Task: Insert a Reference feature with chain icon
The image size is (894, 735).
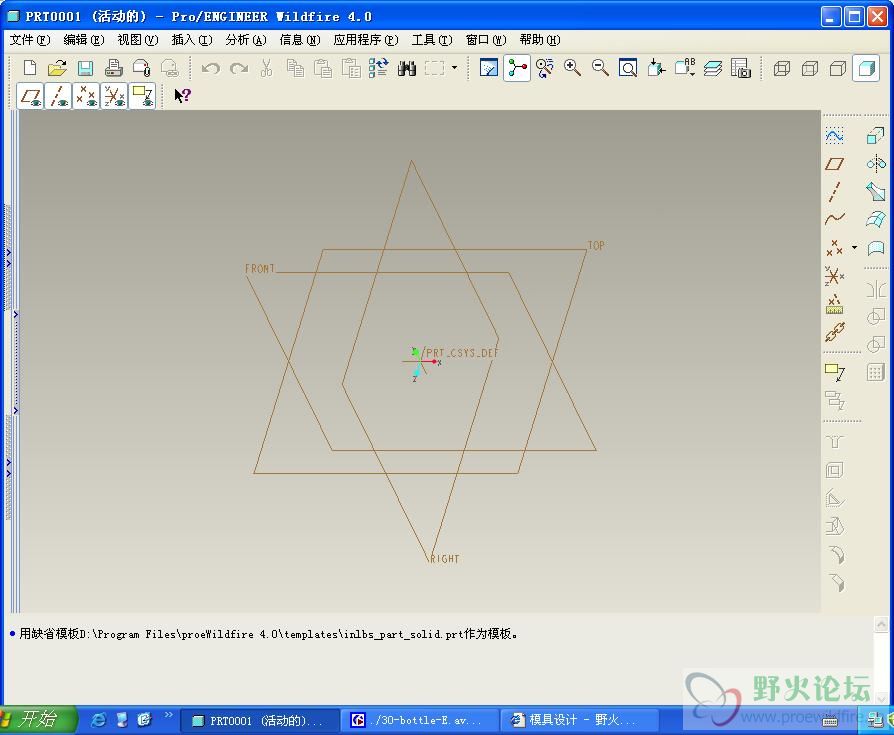Action: click(834, 332)
